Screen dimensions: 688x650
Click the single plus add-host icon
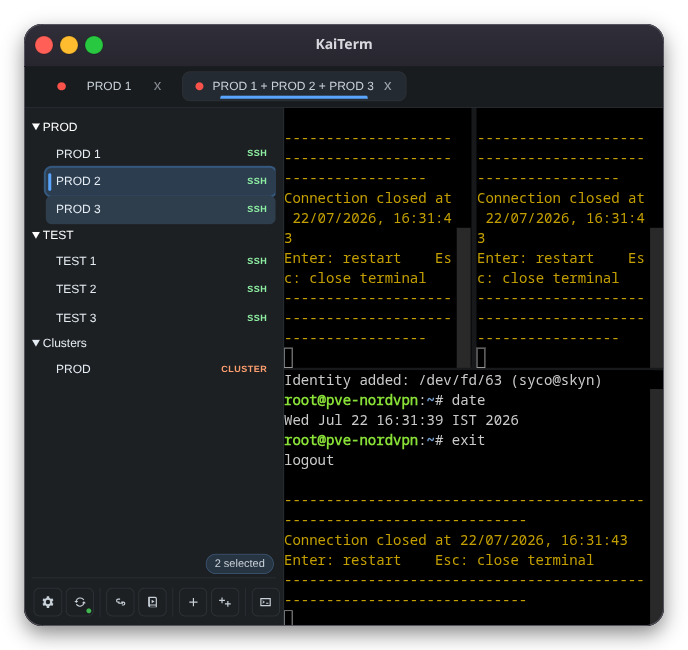pyautogui.click(x=193, y=602)
